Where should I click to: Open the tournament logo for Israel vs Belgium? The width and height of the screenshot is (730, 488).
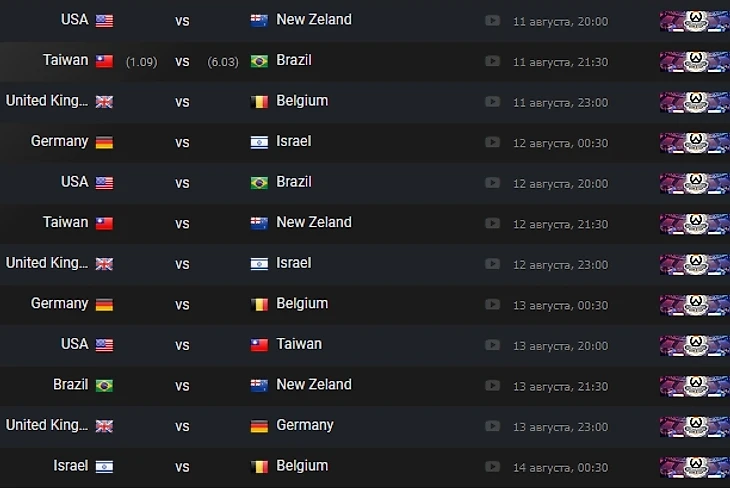(694, 467)
